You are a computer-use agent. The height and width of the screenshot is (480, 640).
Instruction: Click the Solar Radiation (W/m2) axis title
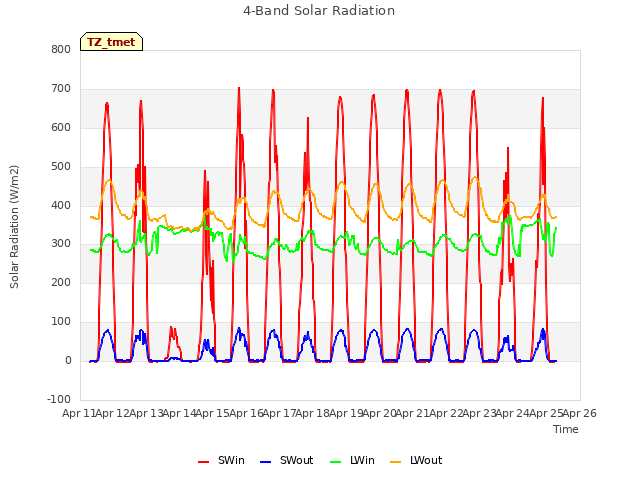click(x=14, y=227)
